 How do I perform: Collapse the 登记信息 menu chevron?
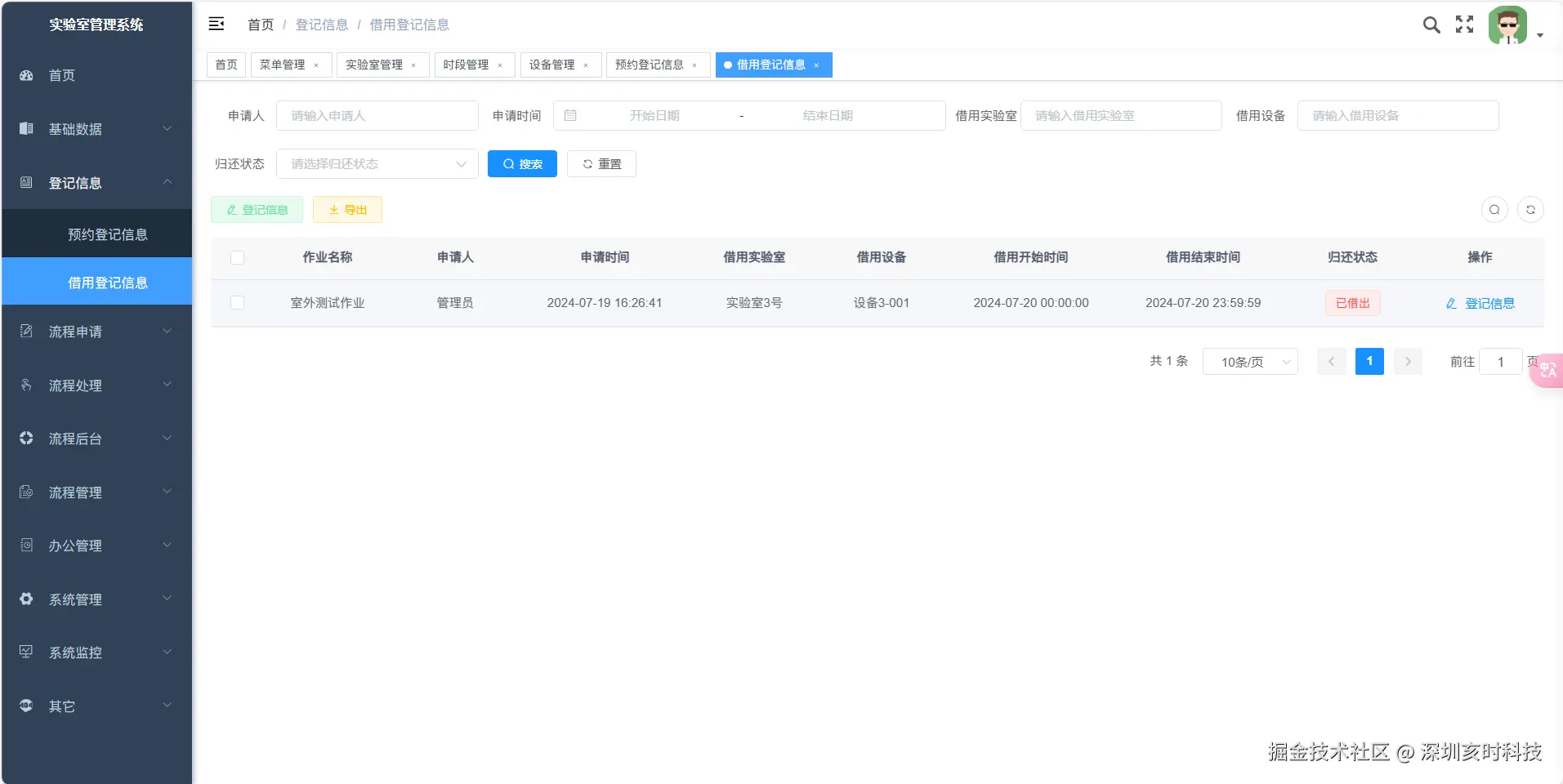click(167, 182)
